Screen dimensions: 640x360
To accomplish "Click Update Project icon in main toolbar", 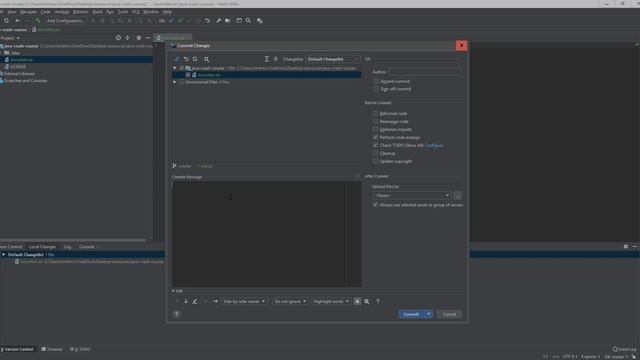I will click(171, 20).
